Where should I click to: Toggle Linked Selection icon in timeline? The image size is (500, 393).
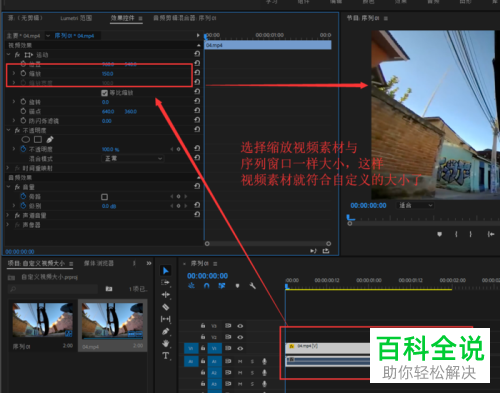[222, 286]
